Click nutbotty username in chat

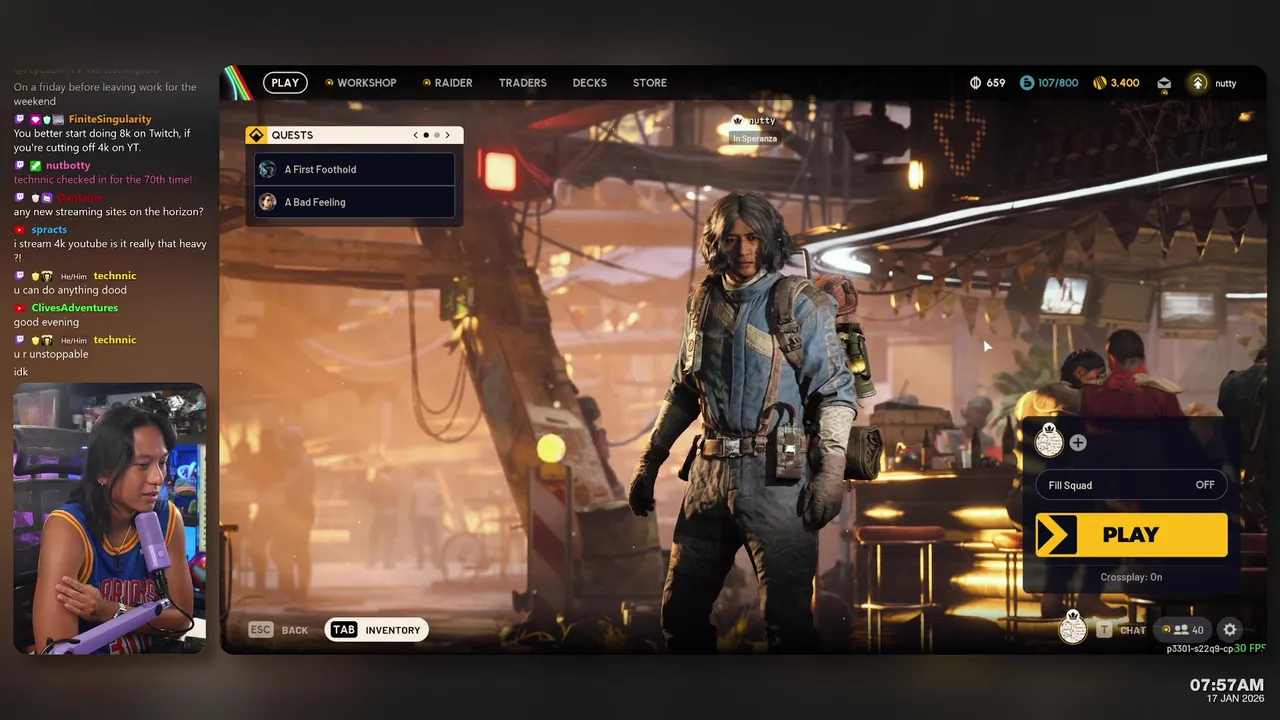pyautogui.click(x=68, y=166)
